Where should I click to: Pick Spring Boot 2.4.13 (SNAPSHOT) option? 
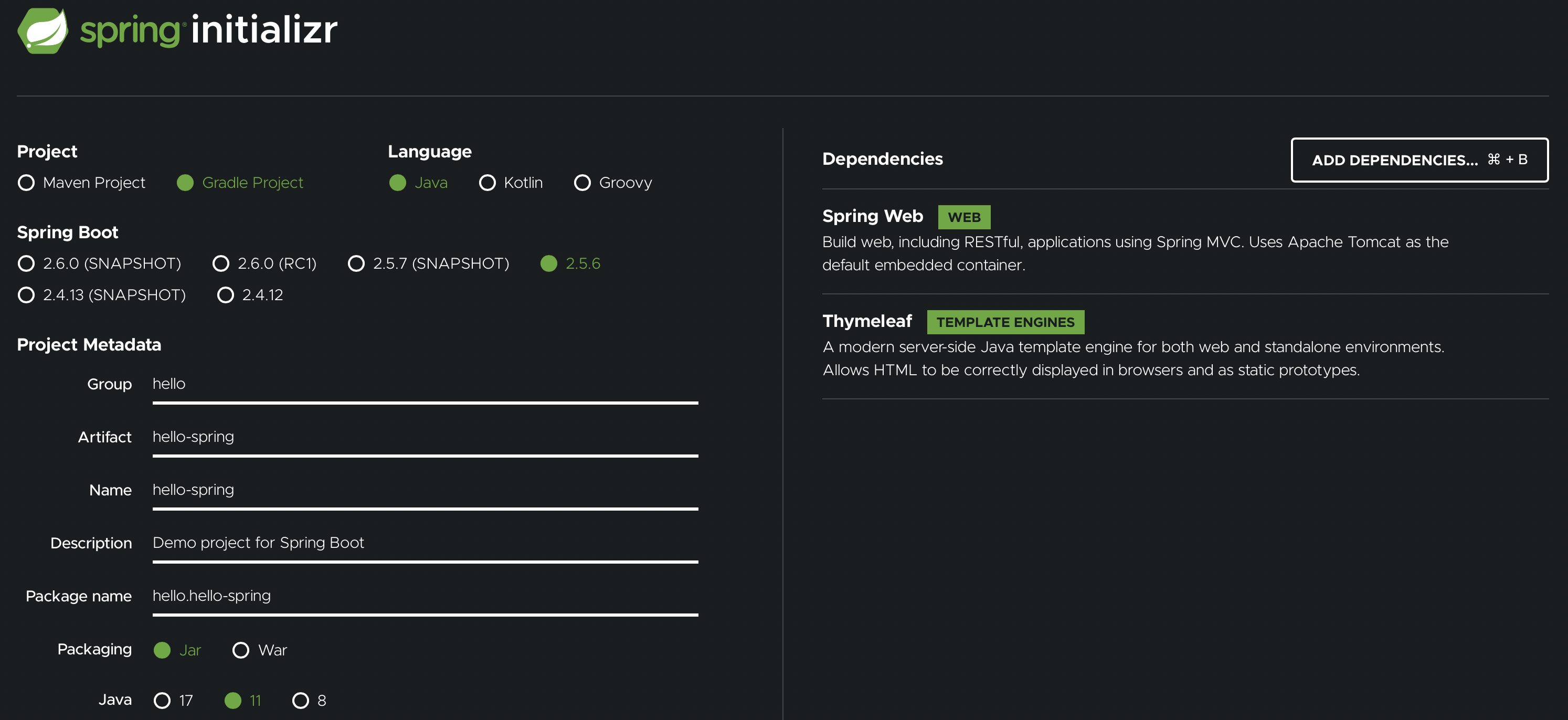pyautogui.click(x=26, y=295)
